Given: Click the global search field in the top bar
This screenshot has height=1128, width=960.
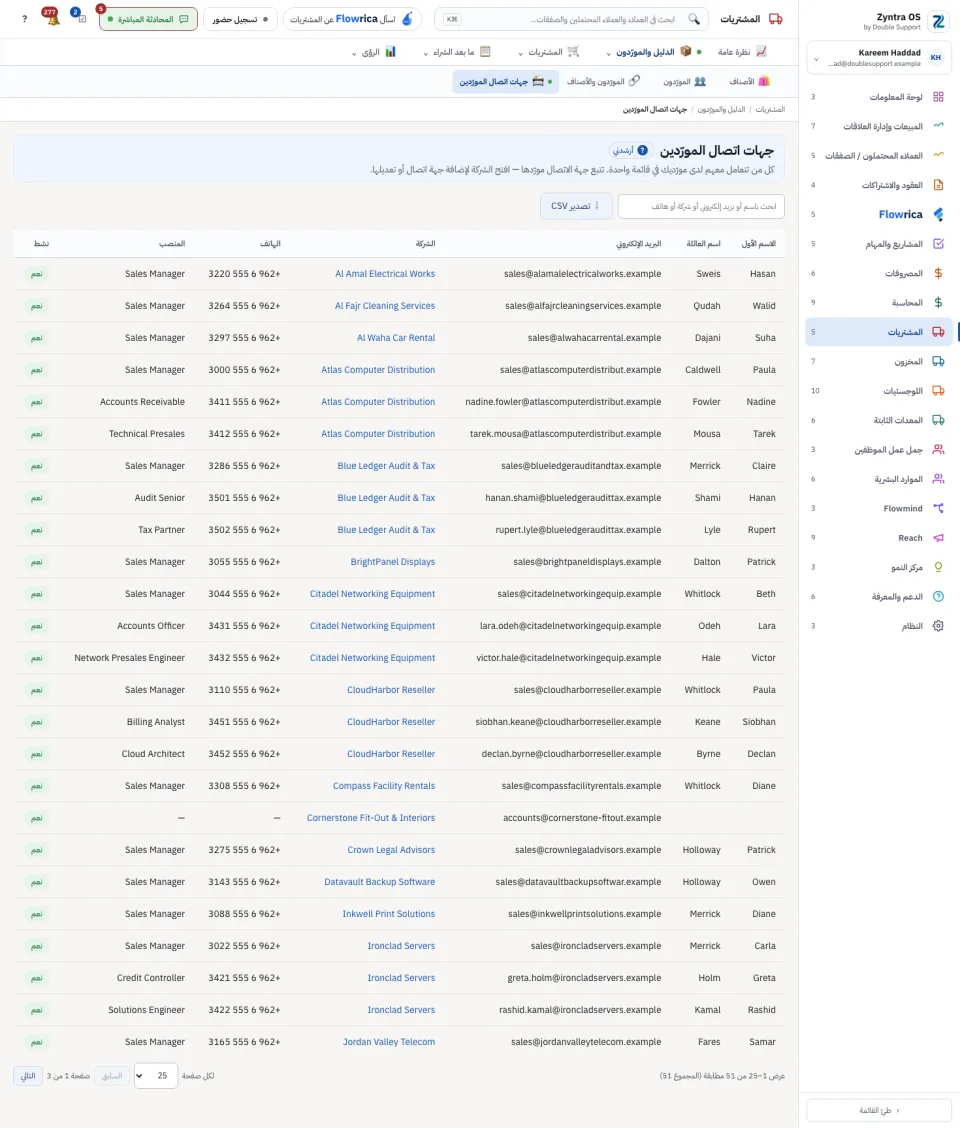Looking at the screenshot, I should 571,19.
